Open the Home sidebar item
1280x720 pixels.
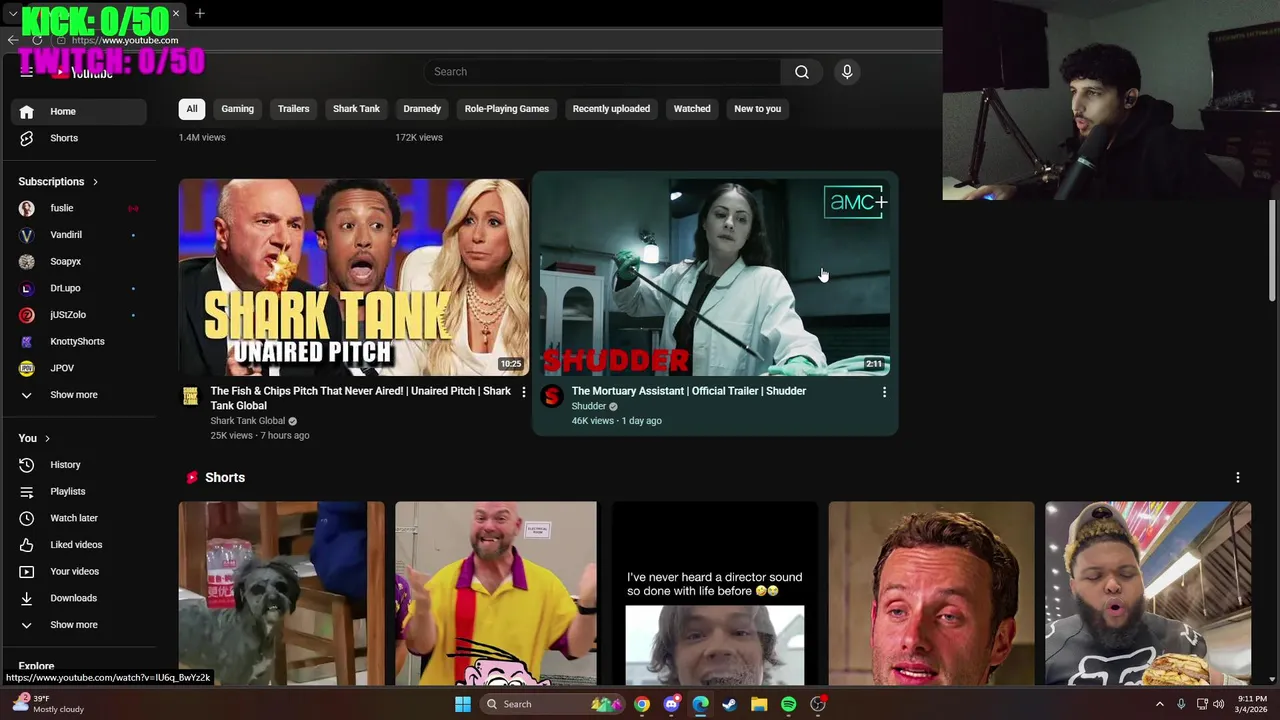coord(79,111)
